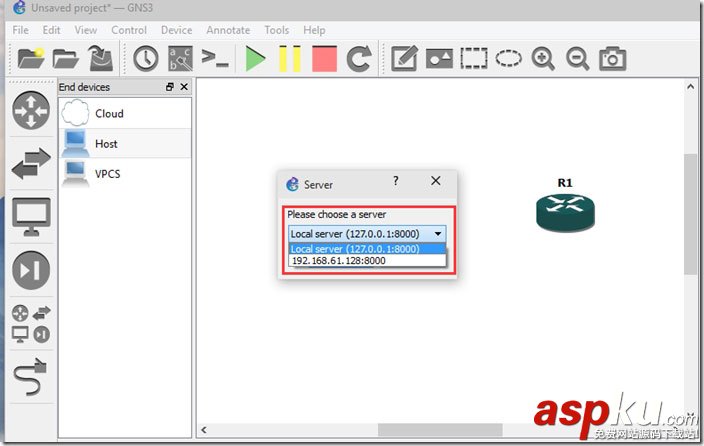Open the Edit menu
The height and width of the screenshot is (446, 704).
[52, 30]
